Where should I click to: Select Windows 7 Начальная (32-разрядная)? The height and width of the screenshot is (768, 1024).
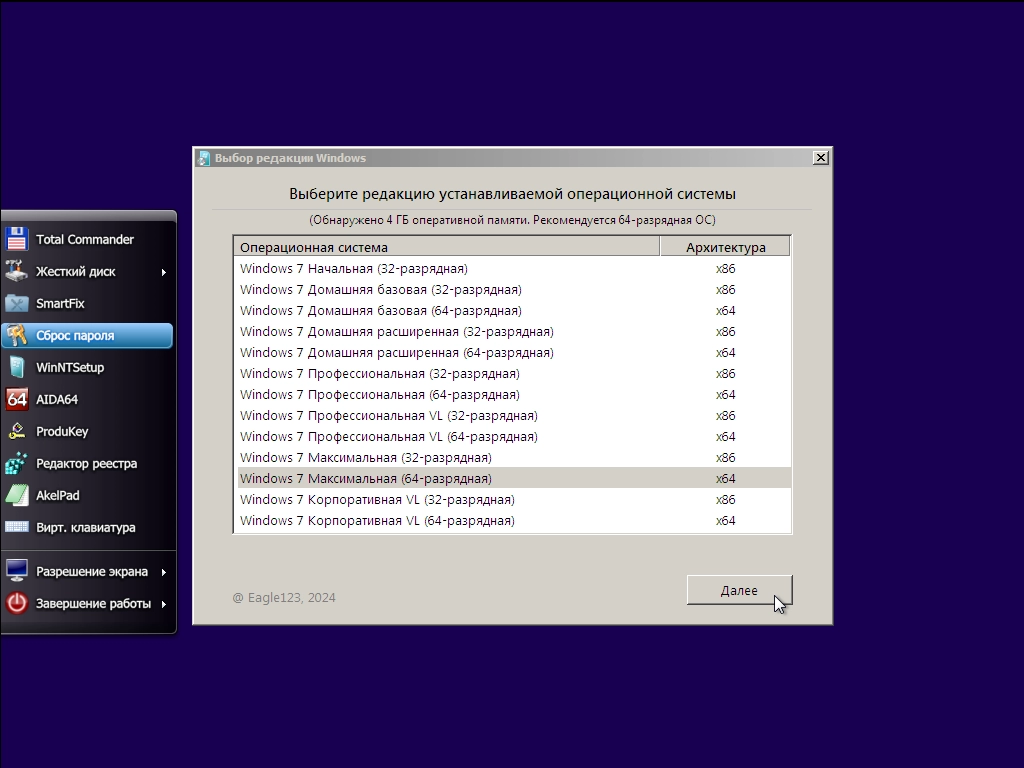point(513,268)
